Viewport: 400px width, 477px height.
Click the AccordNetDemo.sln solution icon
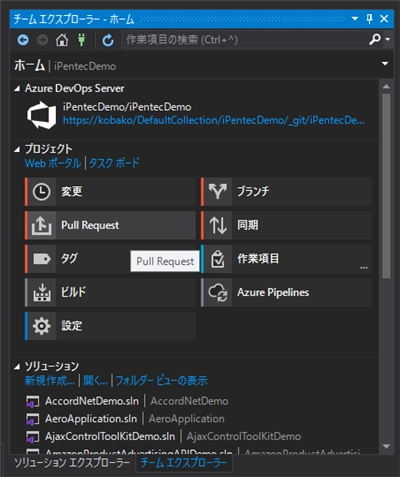pyautogui.click(x=32, y=402)
